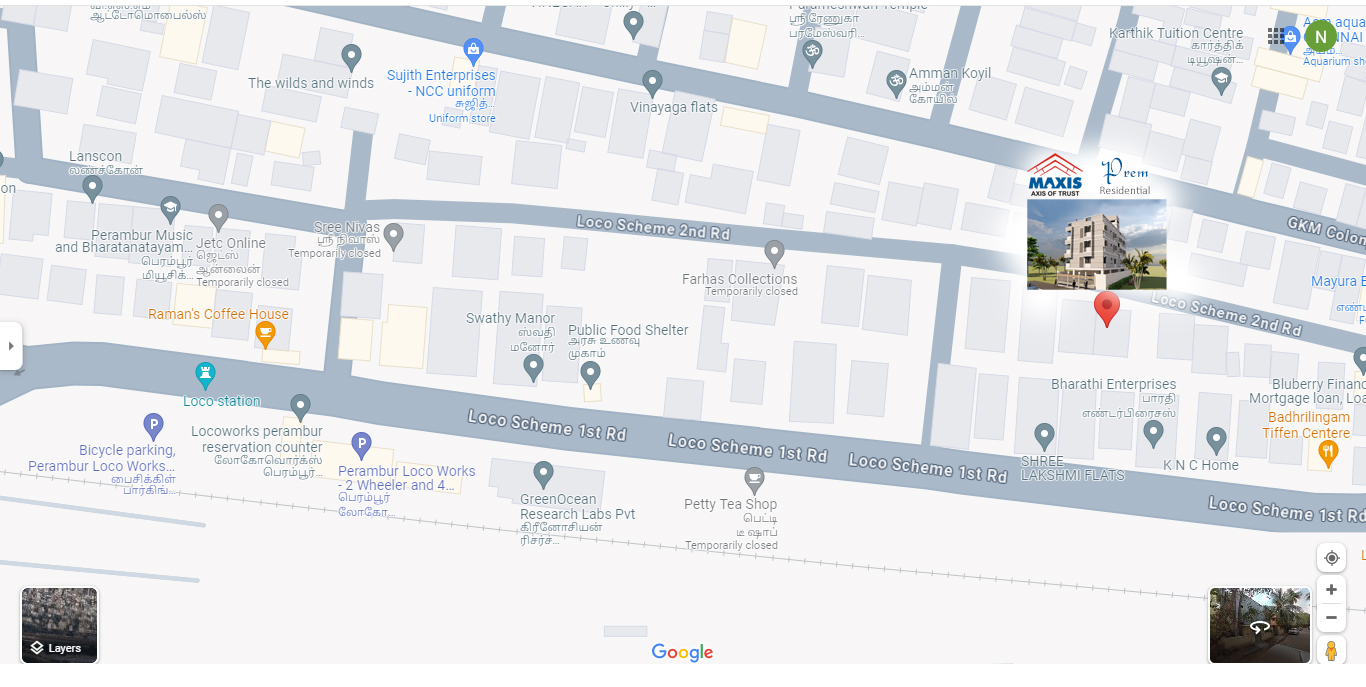Click the Loco station transit marker icon
Screen dimensions: 1366x687
click(x=206, y=377)
